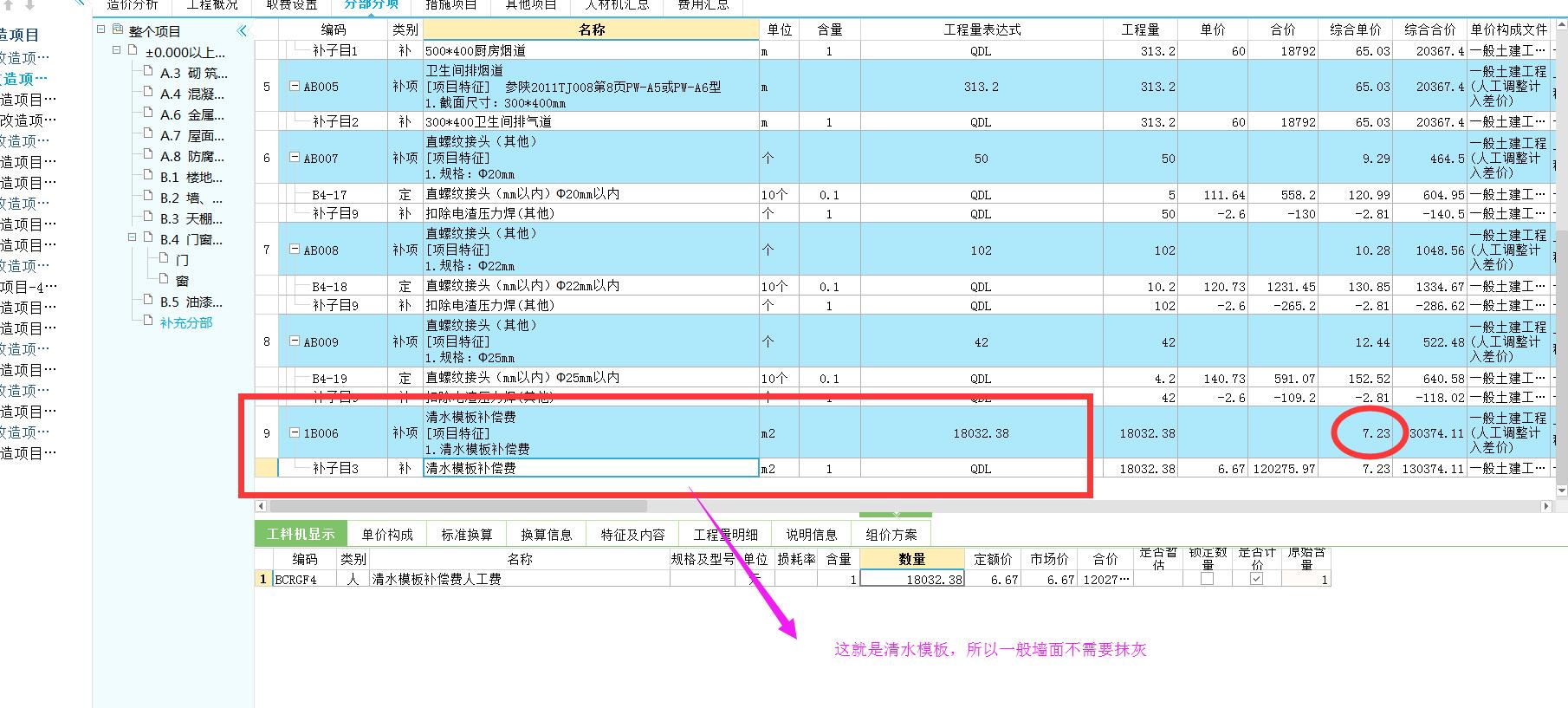Switch to 说明信息 tab
The height and width of the screenshot is (708, 1568).
(812, 535)
